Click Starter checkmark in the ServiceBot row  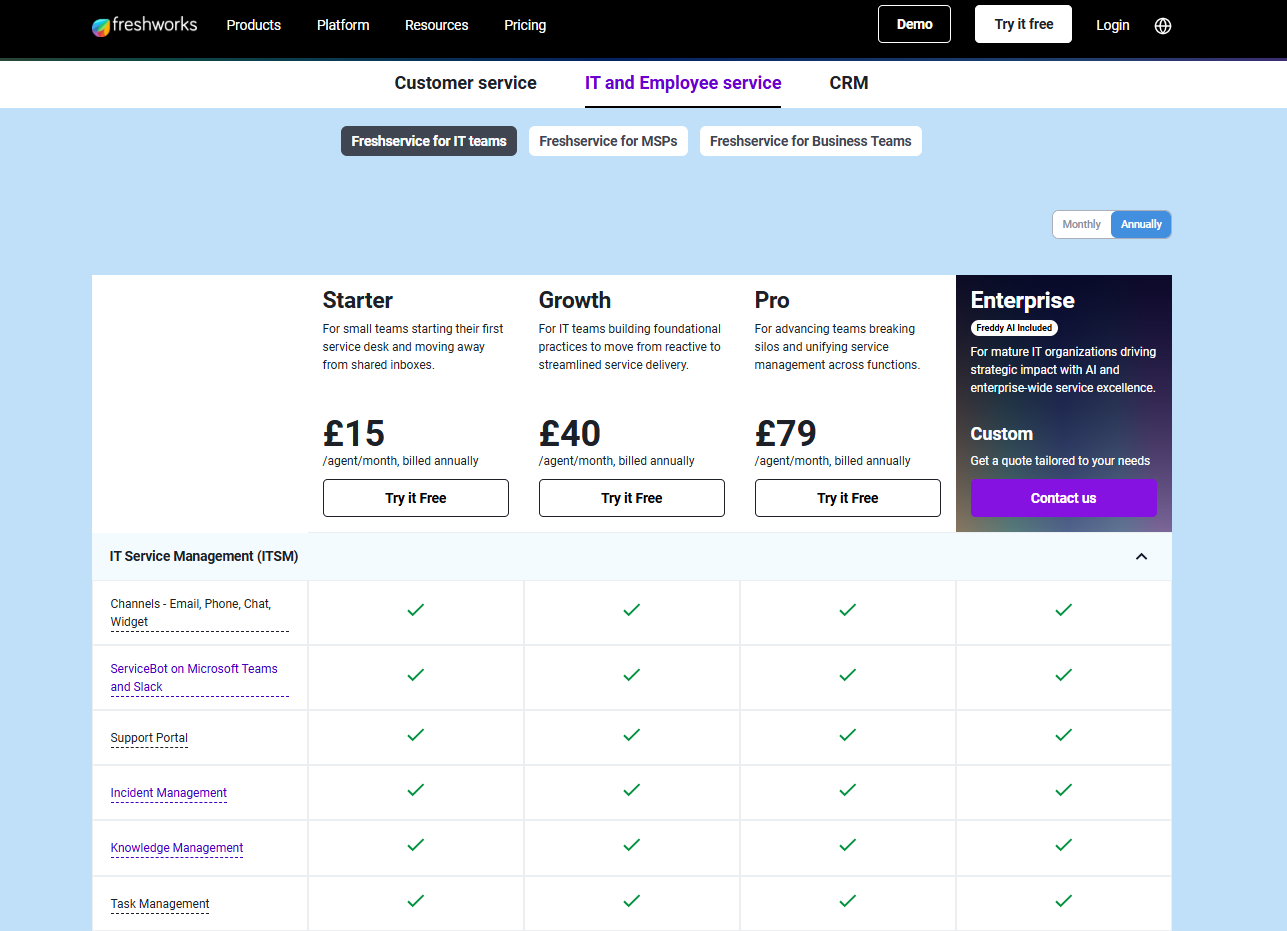[x=415, y=675]
